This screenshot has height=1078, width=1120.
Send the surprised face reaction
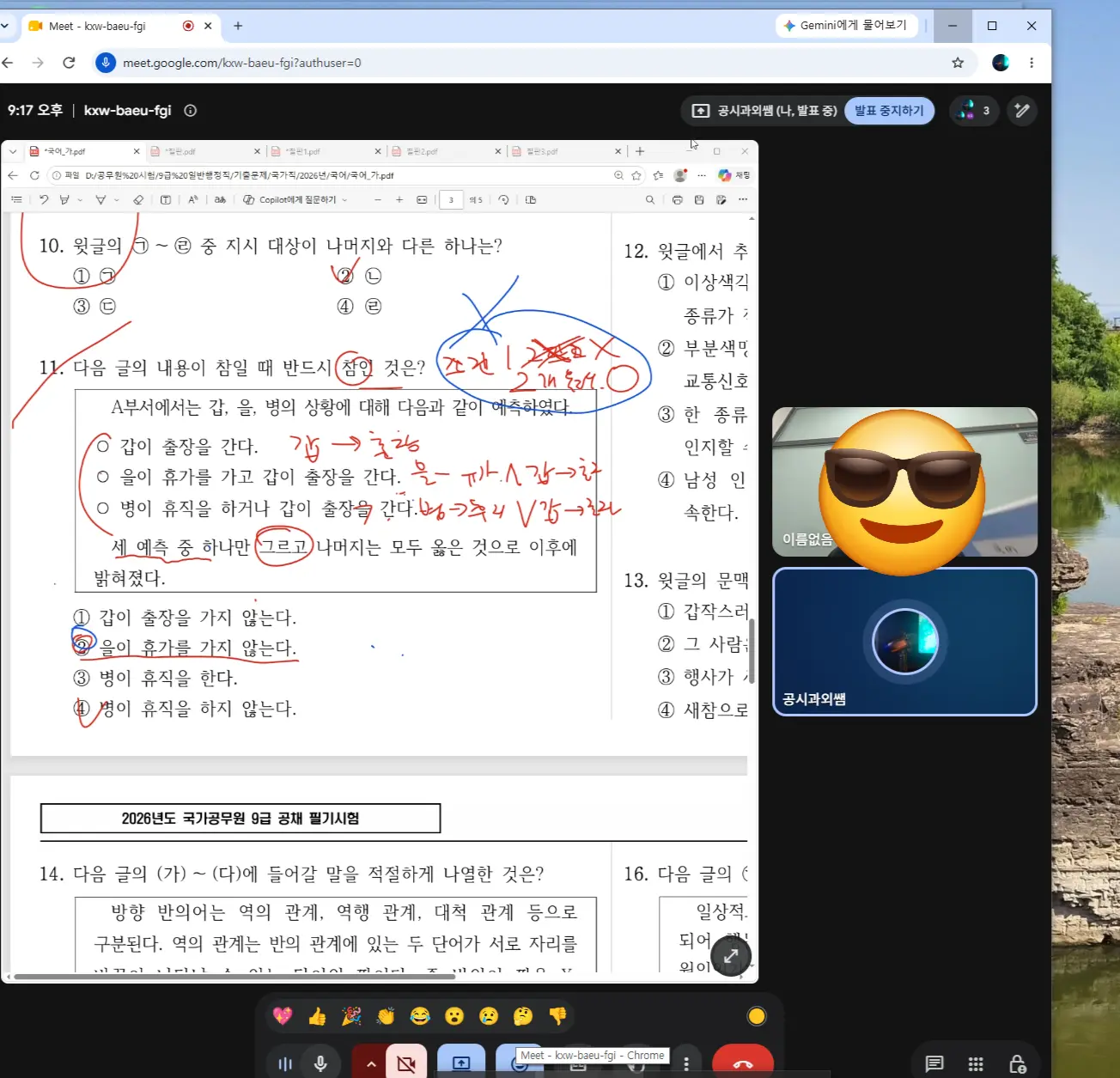click(x=454, y=1016)
